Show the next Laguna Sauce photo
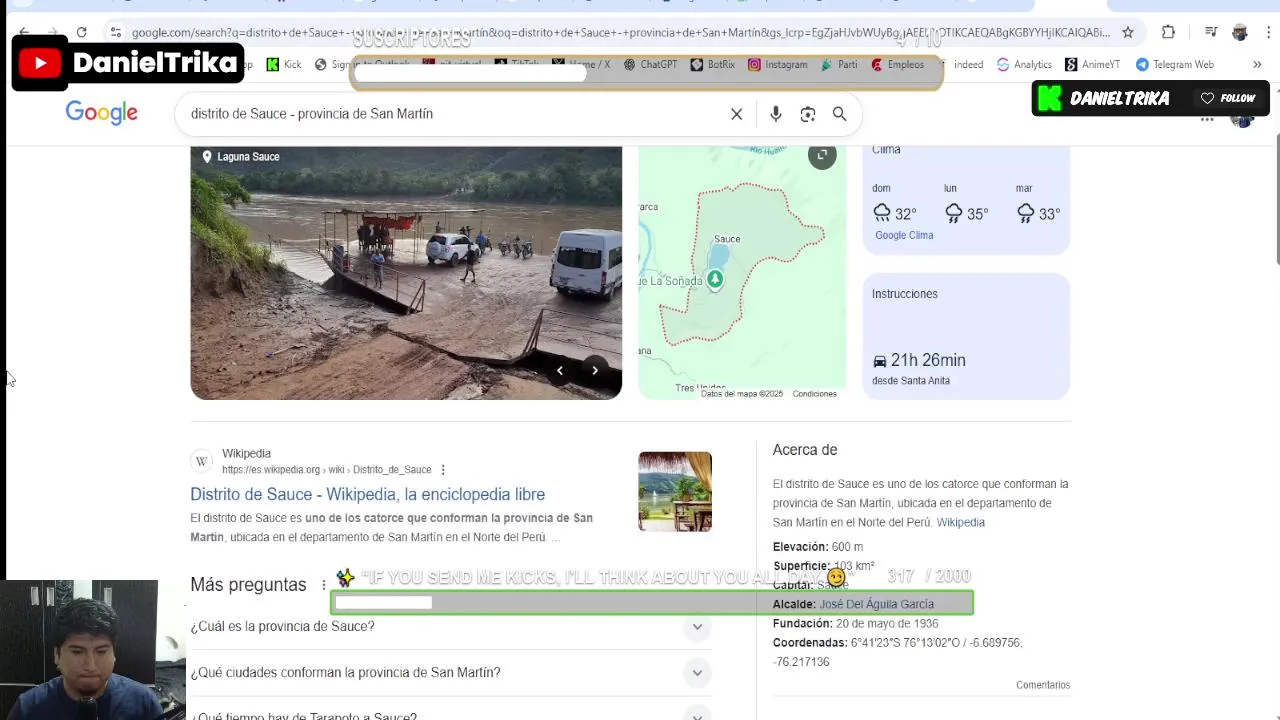This screenshot has height=720, width=1280. (595, 370)
